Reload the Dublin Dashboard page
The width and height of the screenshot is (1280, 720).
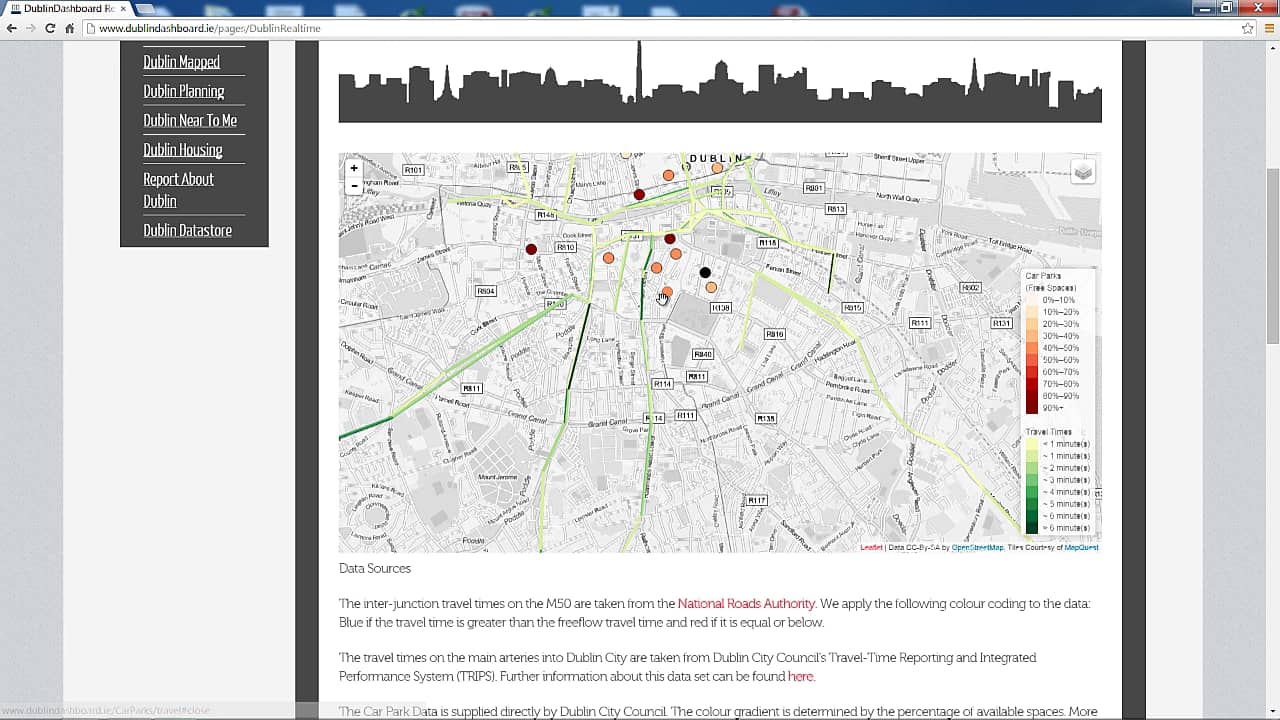(50, 28)
